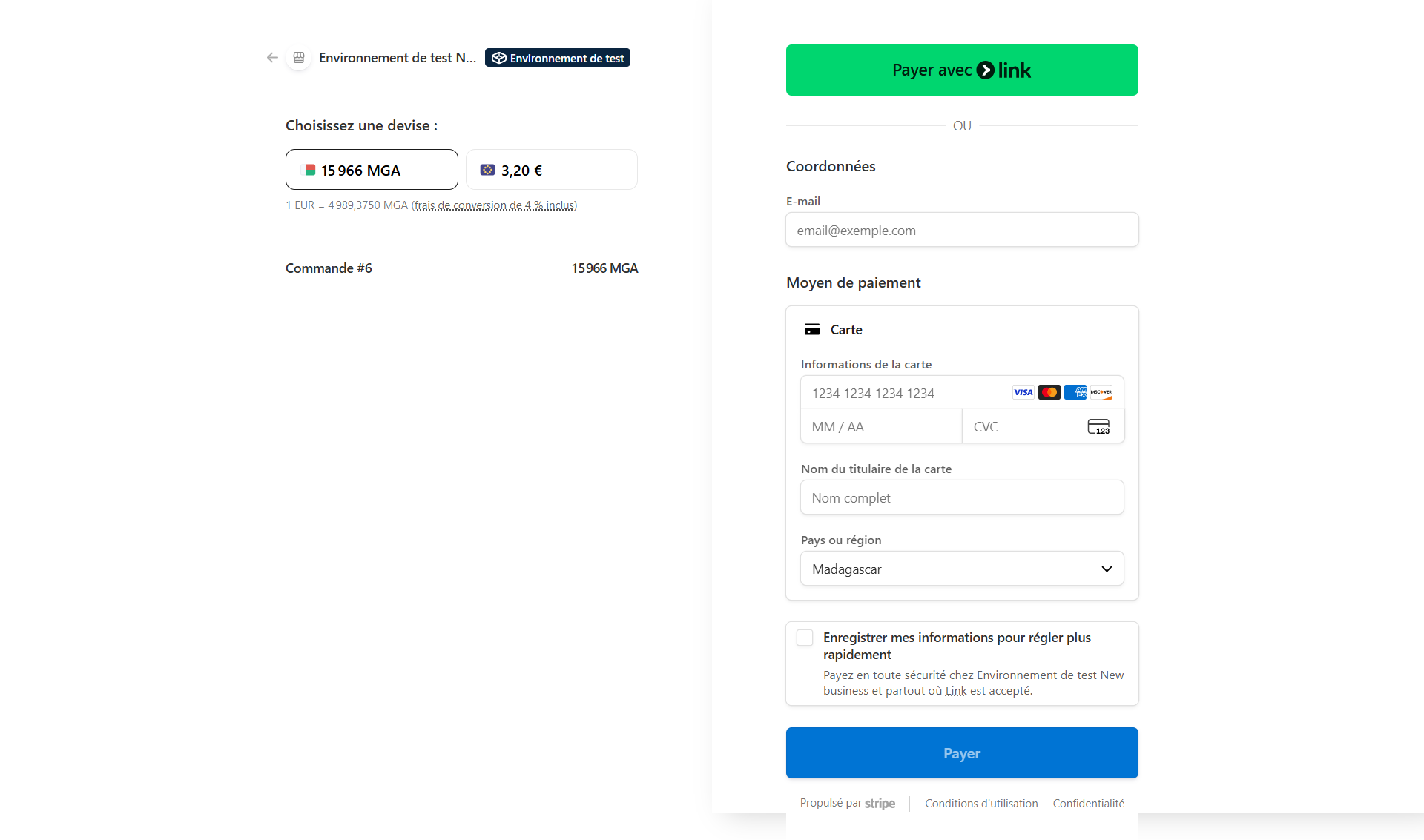Click the CVC card hint icon
The image size is (1424, 840).
tap(1098, 427)
